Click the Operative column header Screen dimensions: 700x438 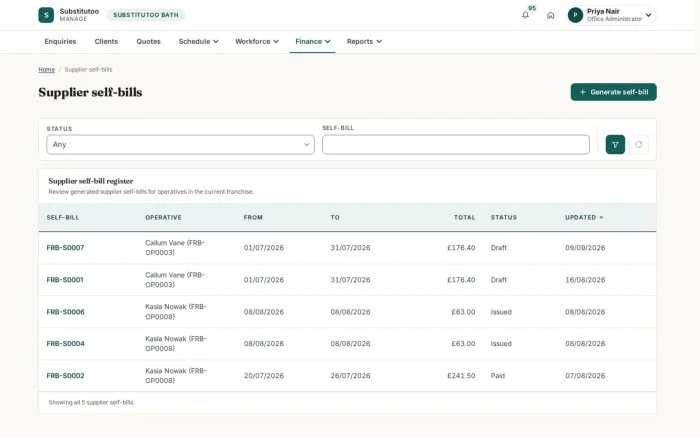pyautogui.click(x=163, y=217)
